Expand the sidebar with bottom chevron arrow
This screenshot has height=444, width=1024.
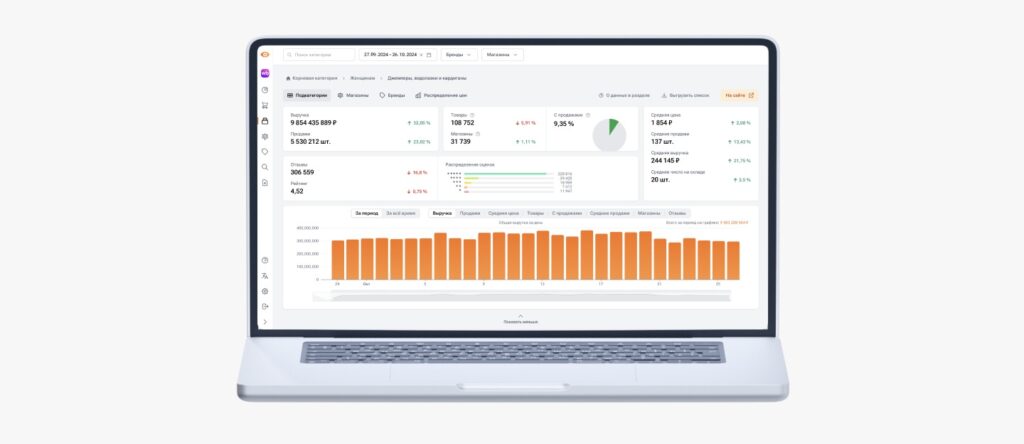(265, 322)
